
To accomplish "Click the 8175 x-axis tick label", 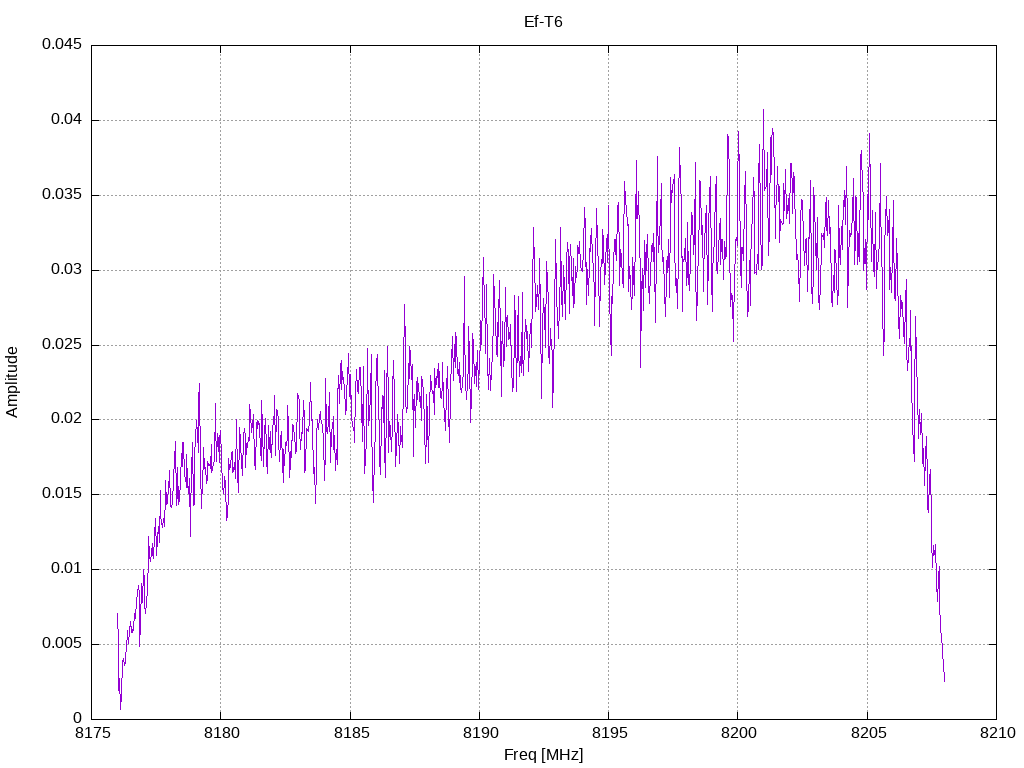I will click(x=93, y=733).
